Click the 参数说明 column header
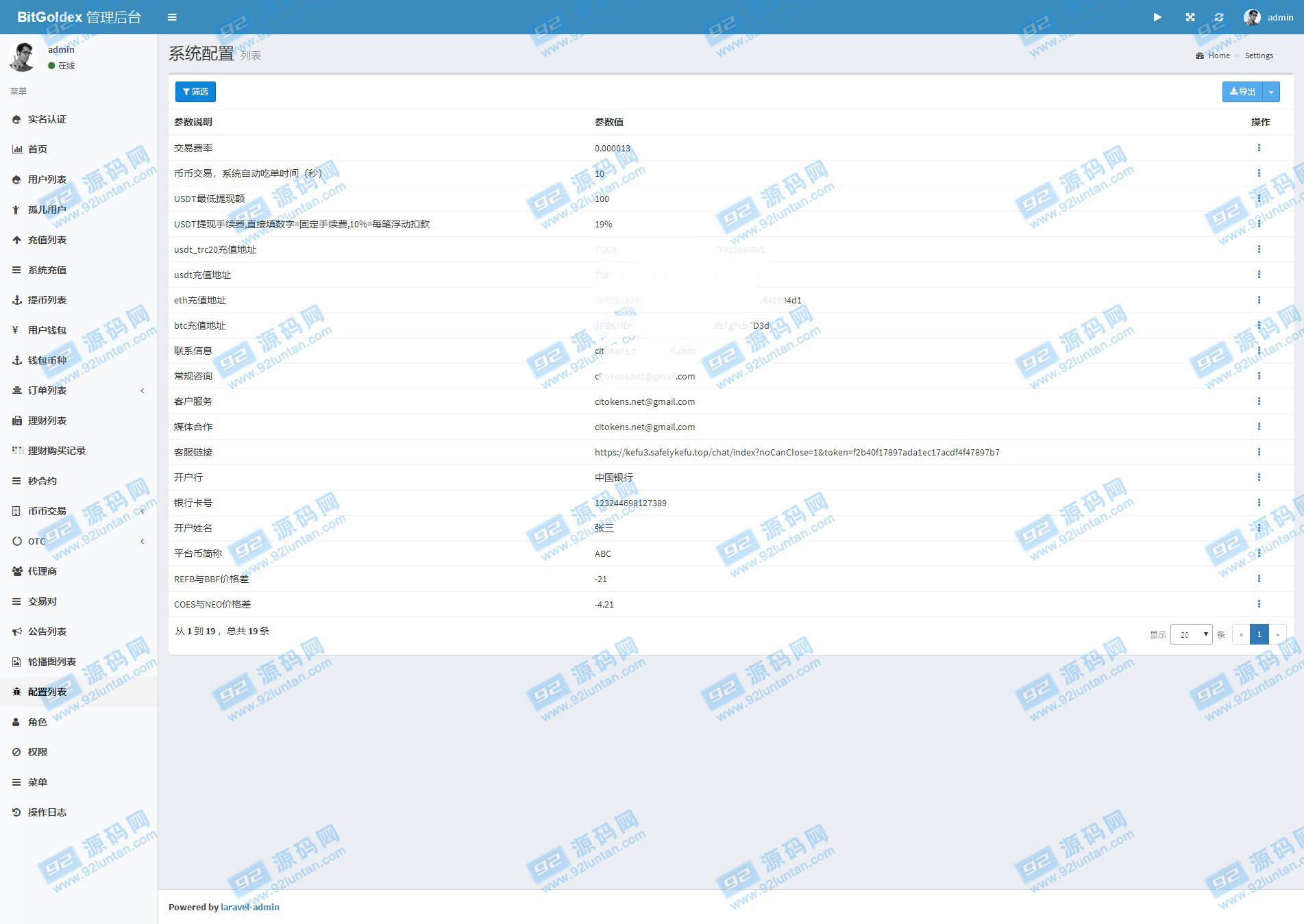 193,122
